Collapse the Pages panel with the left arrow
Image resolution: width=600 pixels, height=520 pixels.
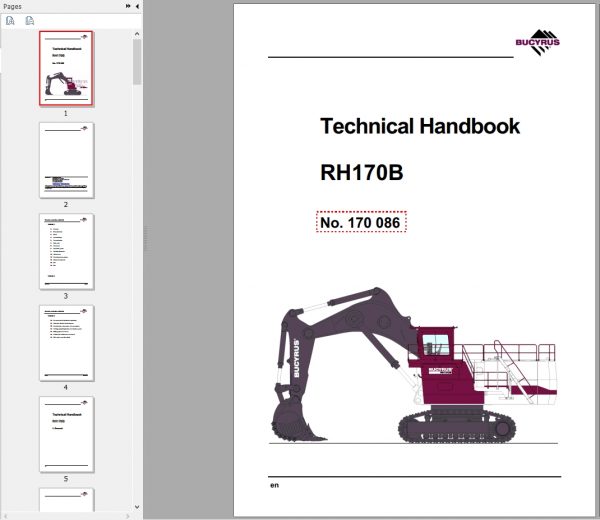(137, 6)
